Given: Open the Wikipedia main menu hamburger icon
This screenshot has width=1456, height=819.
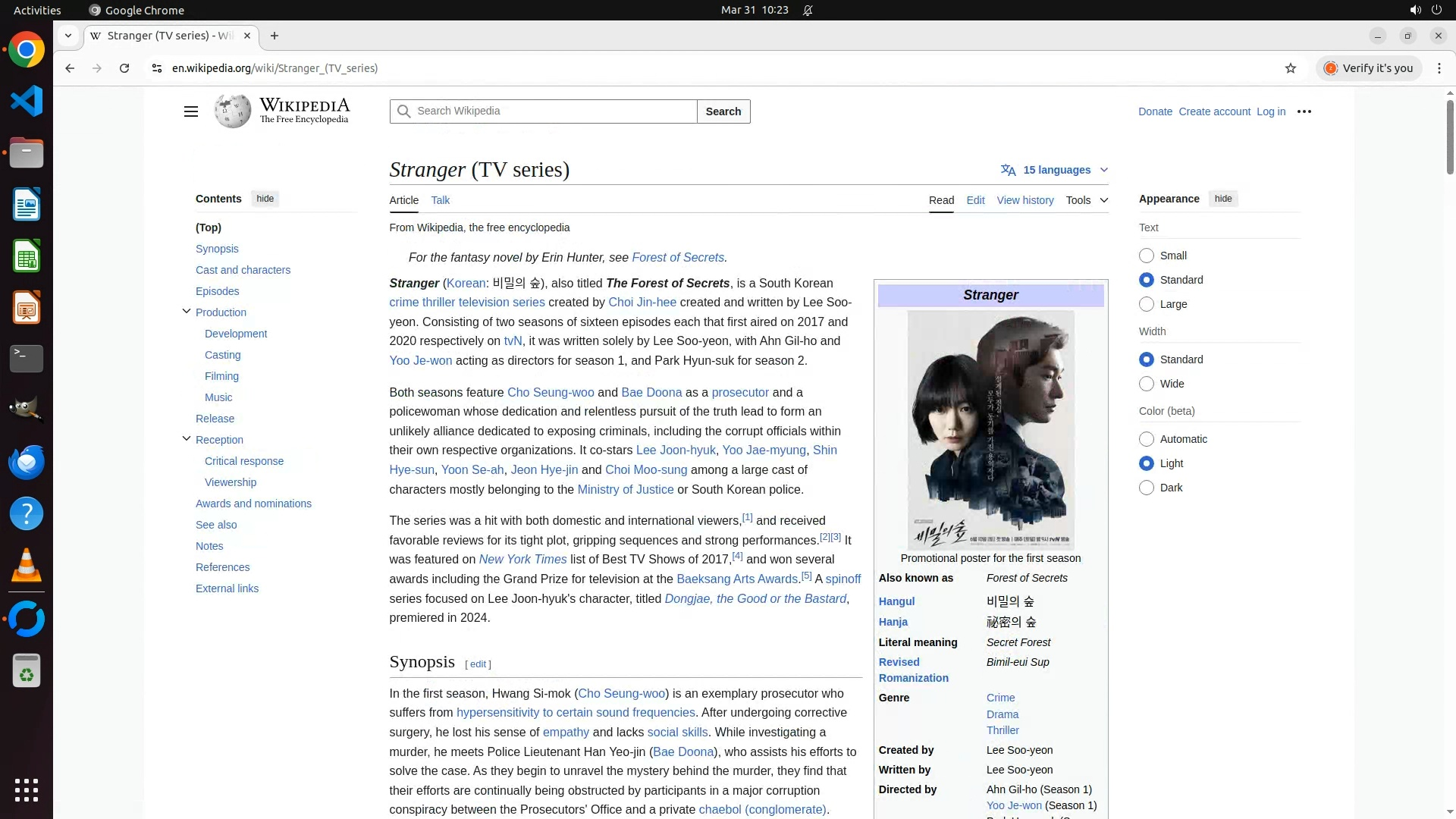Looking at the screenshot, I should (x=190, y=111).
